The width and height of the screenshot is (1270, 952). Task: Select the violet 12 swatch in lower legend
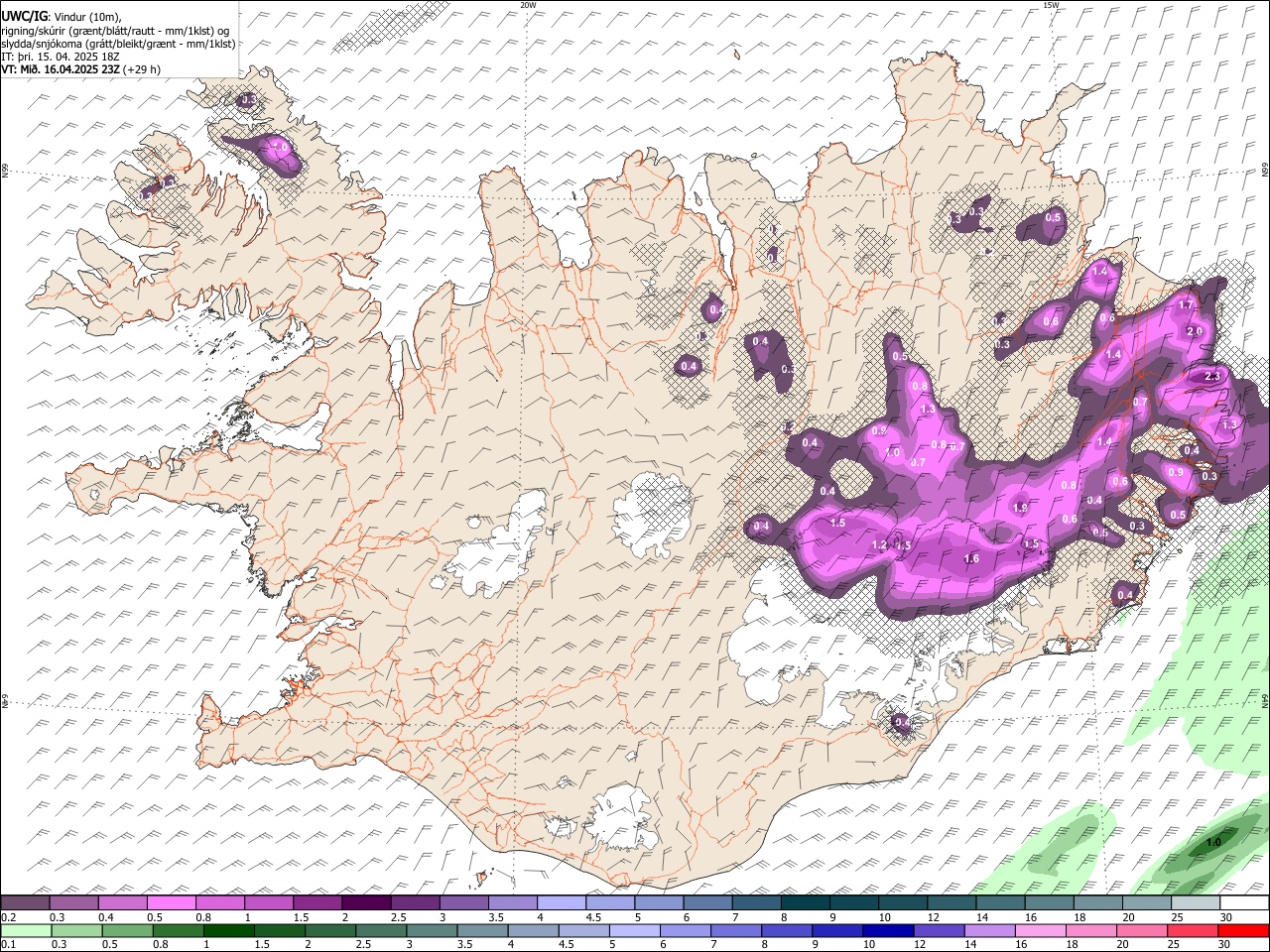(x=938, y=930)
